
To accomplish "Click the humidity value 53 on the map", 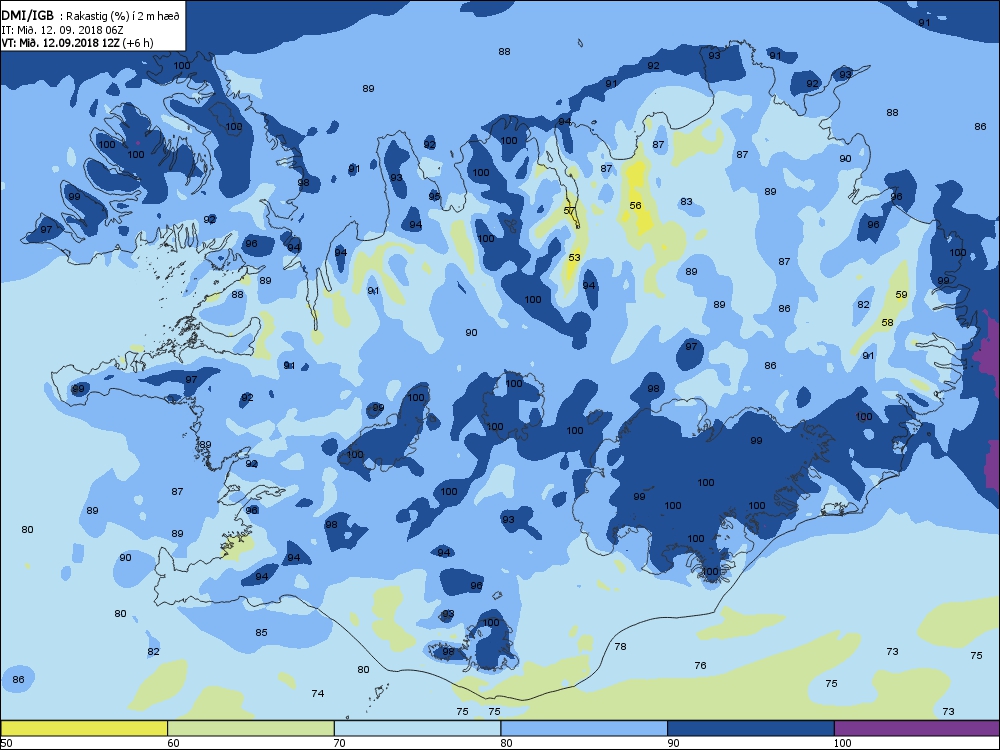I will pos(575,257).
